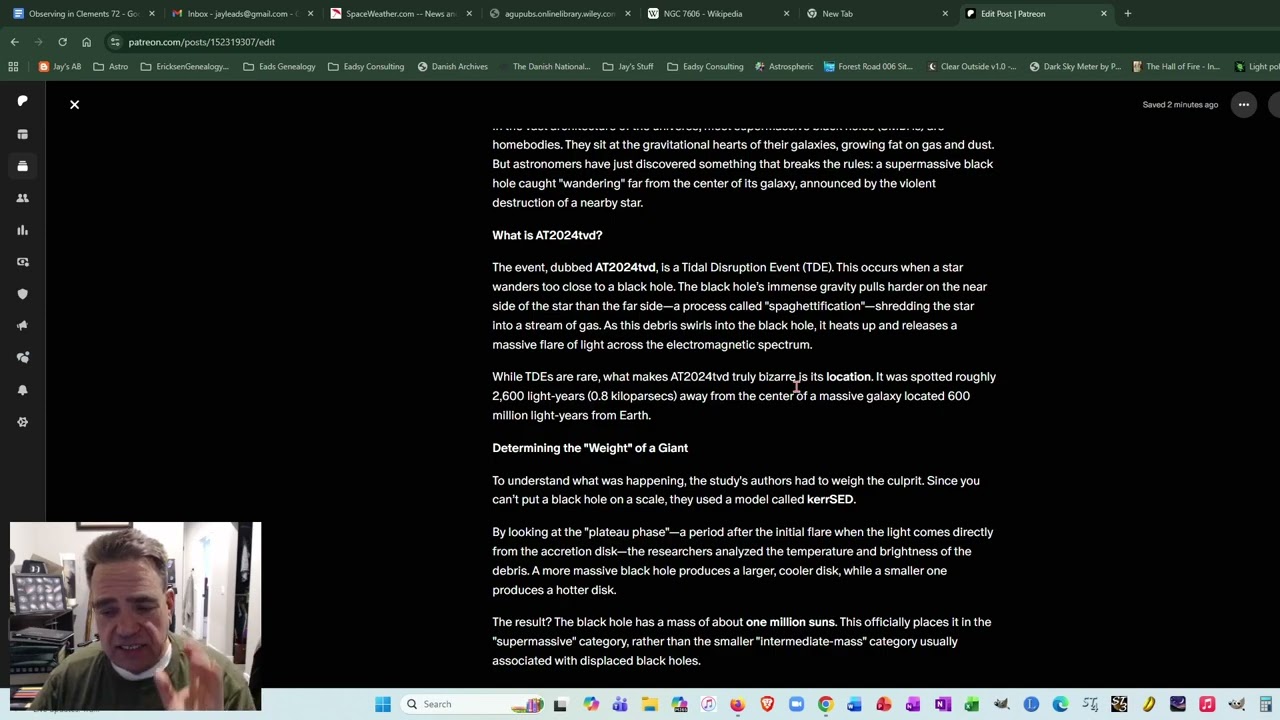Open the Settings gear in Patreon sidebar

[22, 422]
